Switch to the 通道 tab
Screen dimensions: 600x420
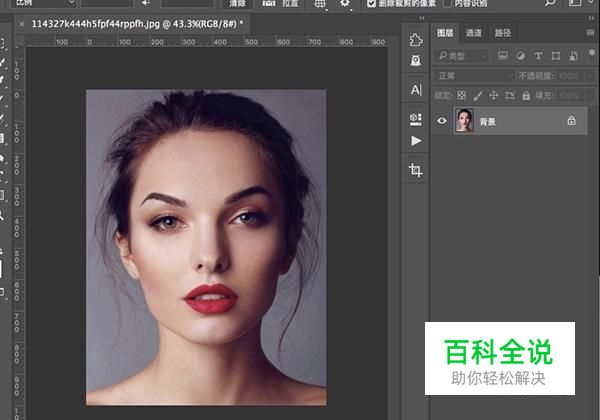[473, 33]
